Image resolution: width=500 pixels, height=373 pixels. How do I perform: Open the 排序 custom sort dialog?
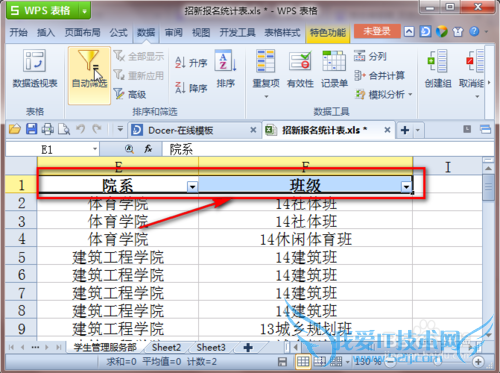click(226, 69)
